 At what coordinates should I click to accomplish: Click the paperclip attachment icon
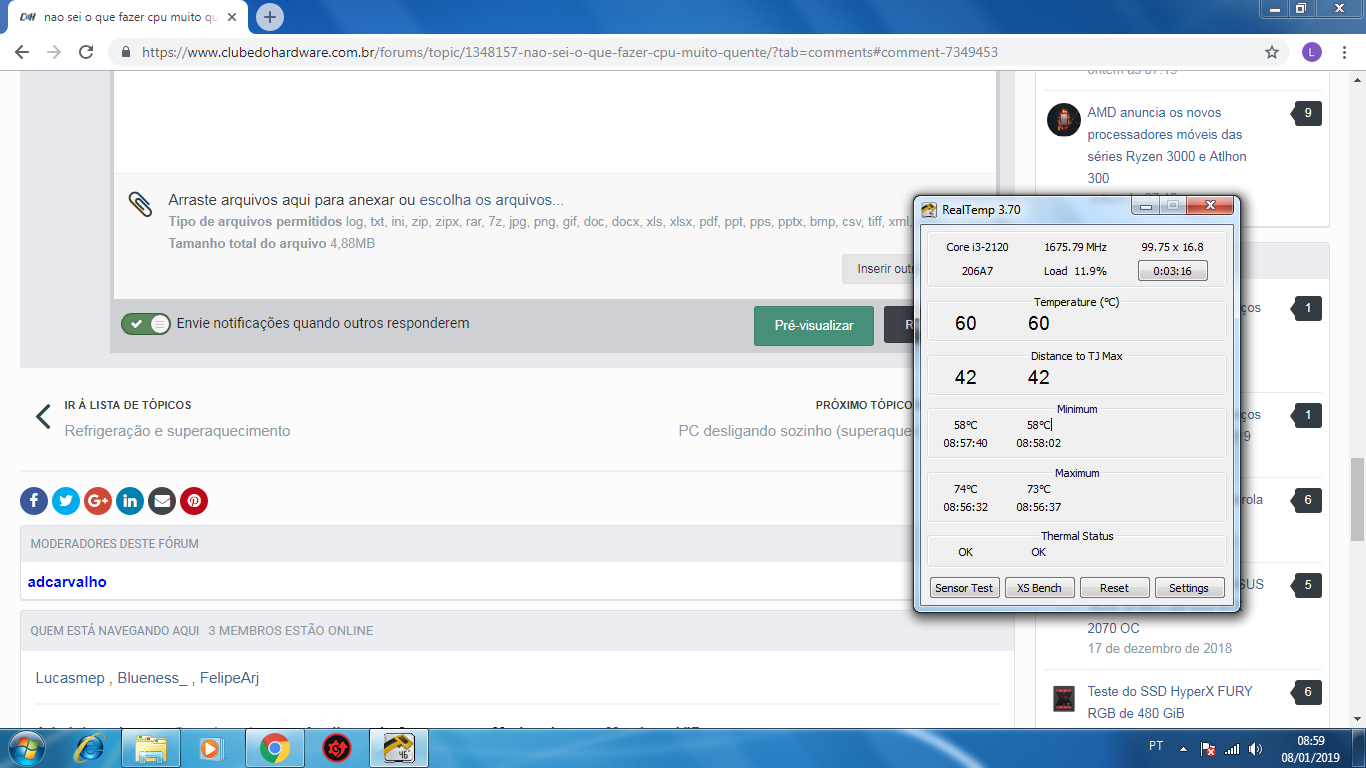point(141,205)
